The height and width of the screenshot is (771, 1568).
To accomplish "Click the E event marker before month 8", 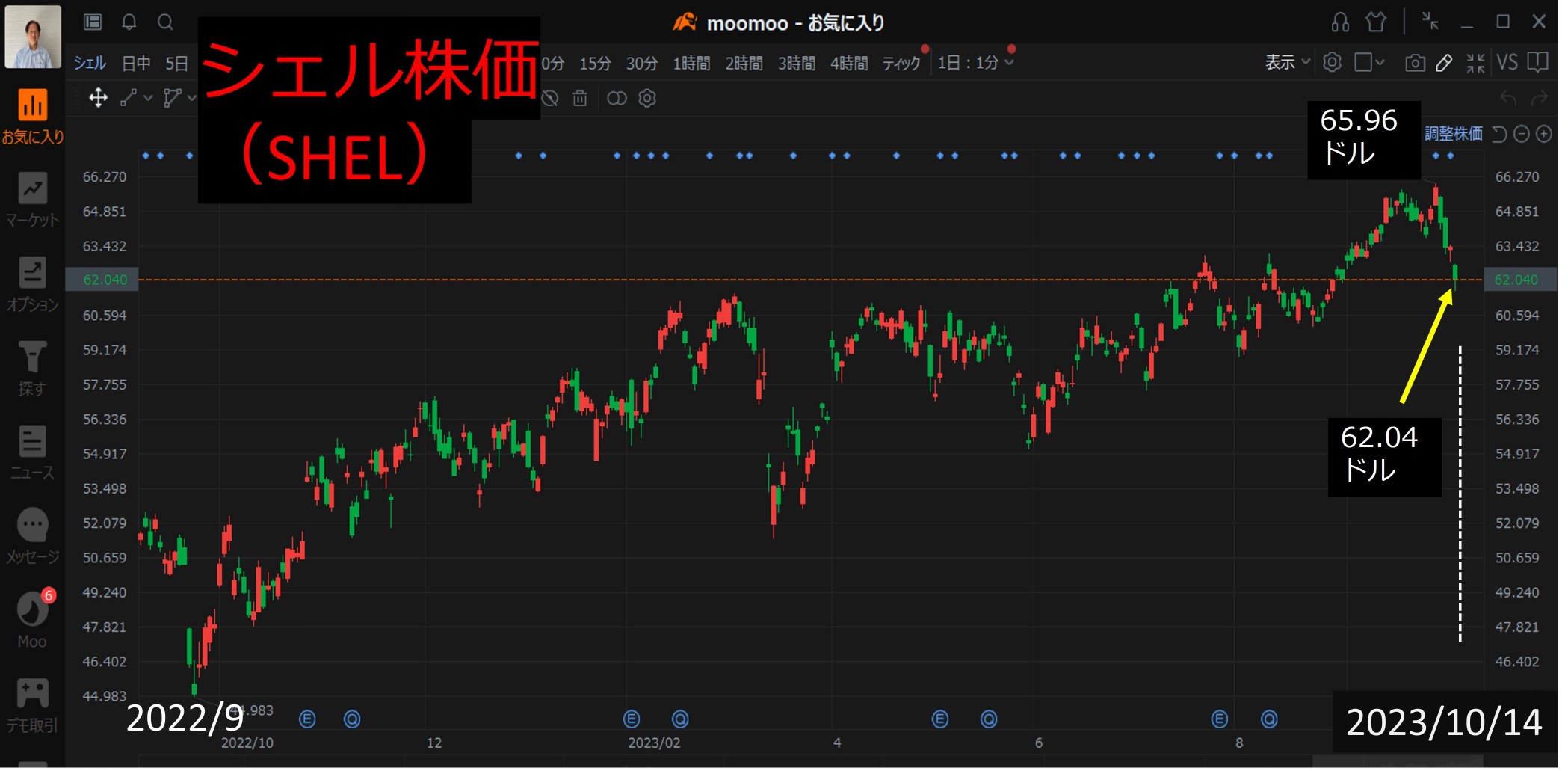I will coord(1220,719).
